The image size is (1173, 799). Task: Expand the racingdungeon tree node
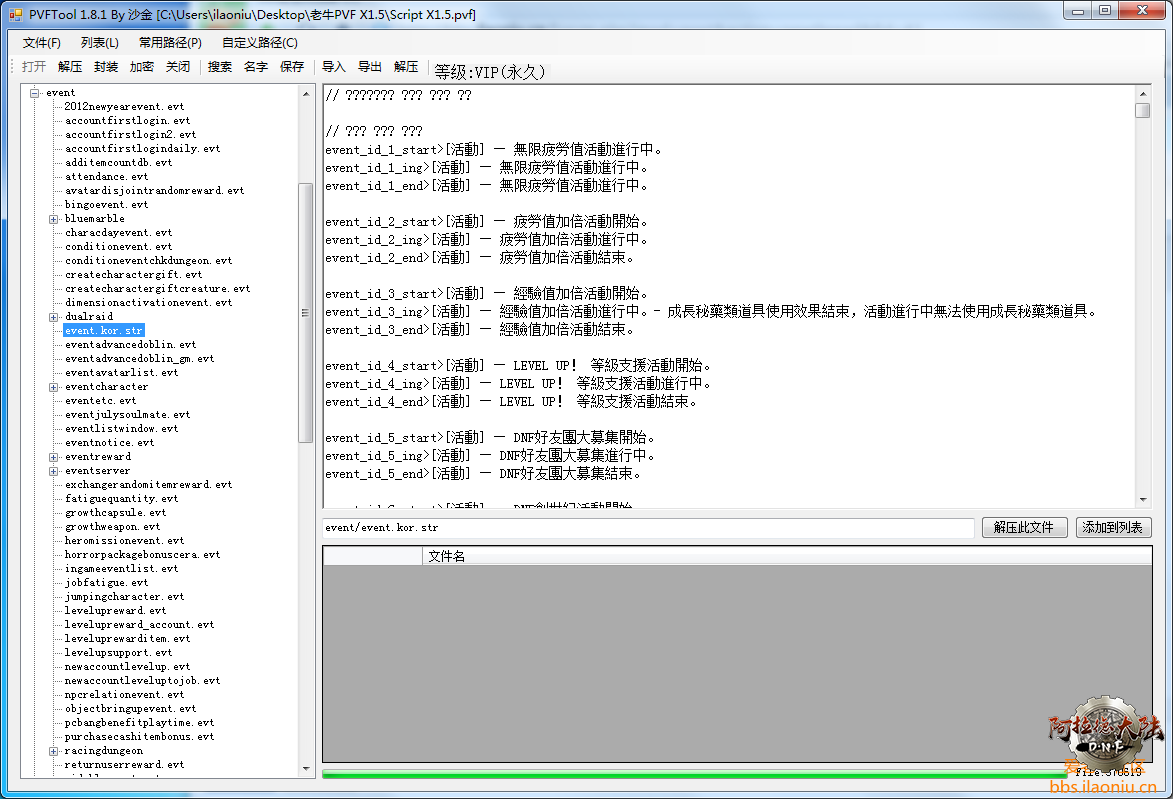coord(54,751)
